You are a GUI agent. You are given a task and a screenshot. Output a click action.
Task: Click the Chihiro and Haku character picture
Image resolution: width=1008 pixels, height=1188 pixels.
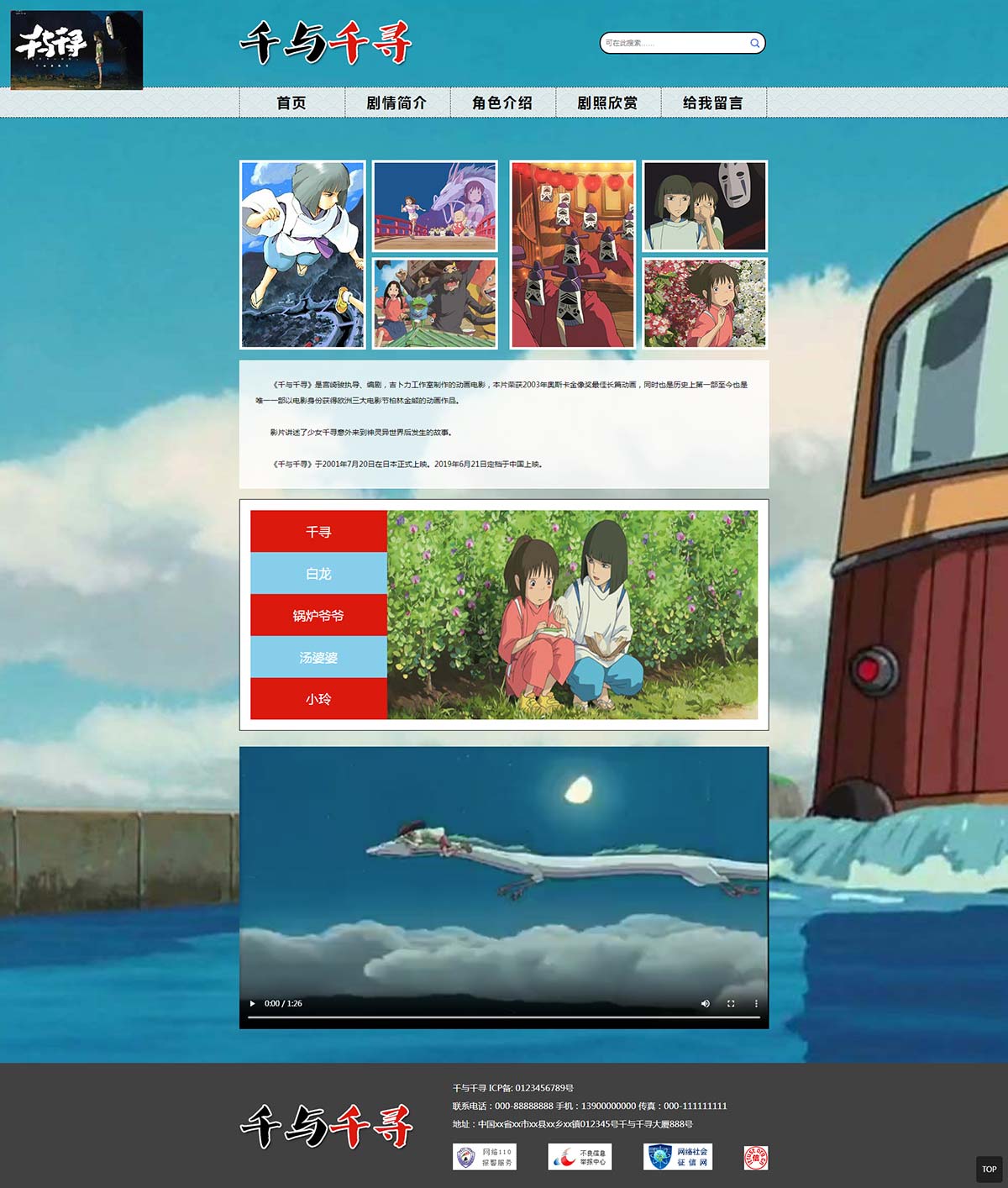(572, 615)
